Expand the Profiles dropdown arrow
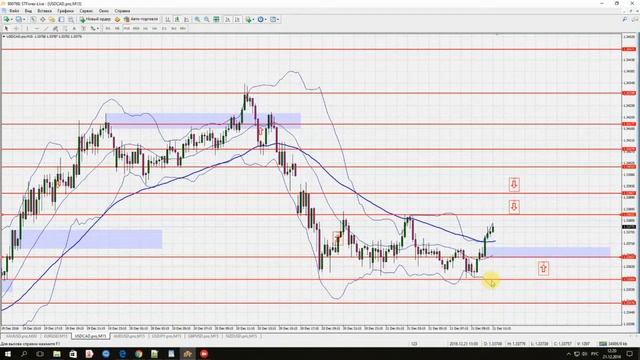This screenshot has height=360, width=640. (24, 19)
